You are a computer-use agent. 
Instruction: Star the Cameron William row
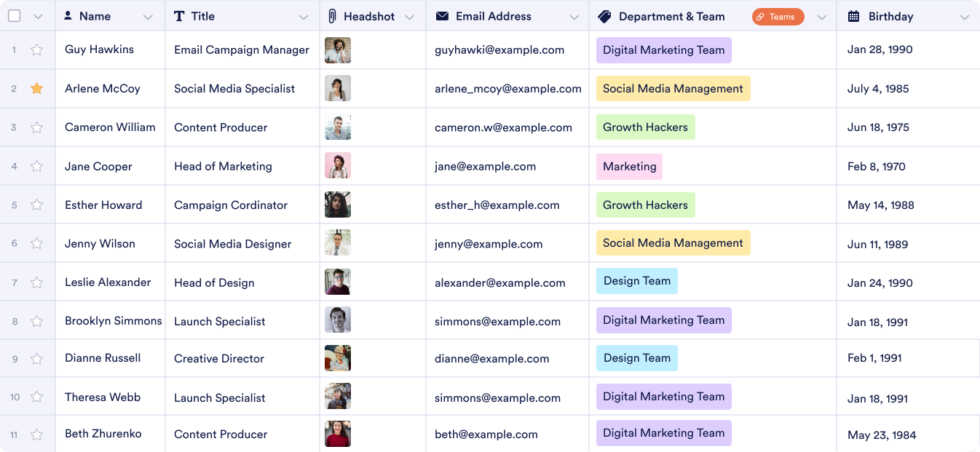click(x=37, y=128)
